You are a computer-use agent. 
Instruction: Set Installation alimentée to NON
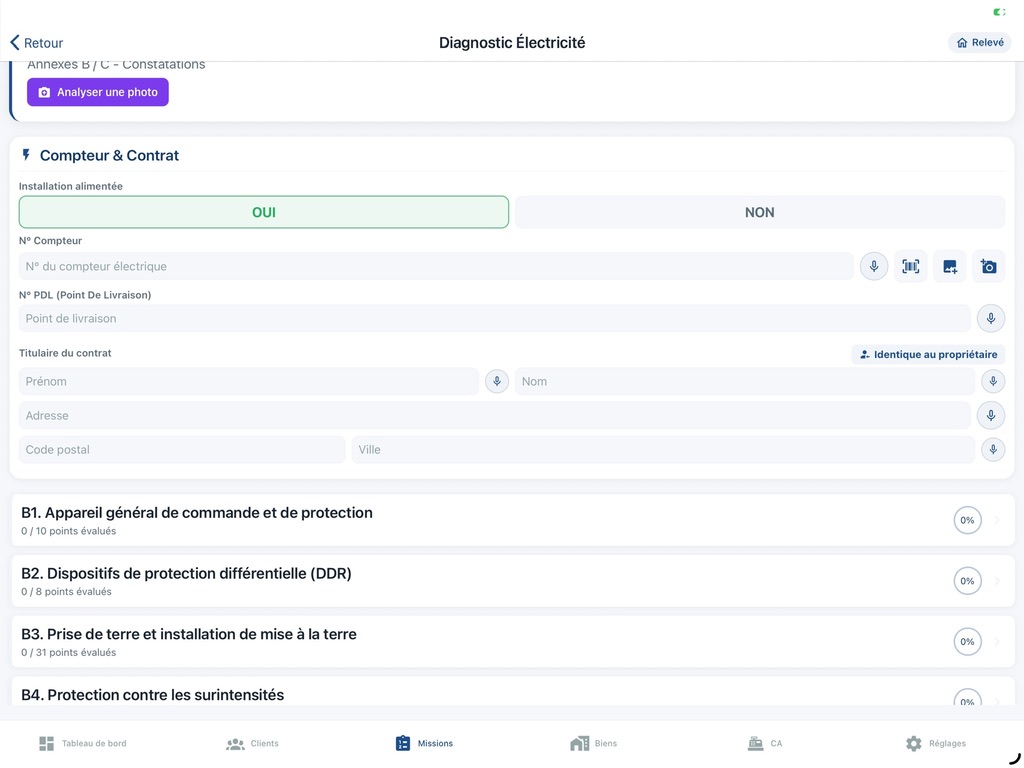pyautogui.click(x=759, y=212)
